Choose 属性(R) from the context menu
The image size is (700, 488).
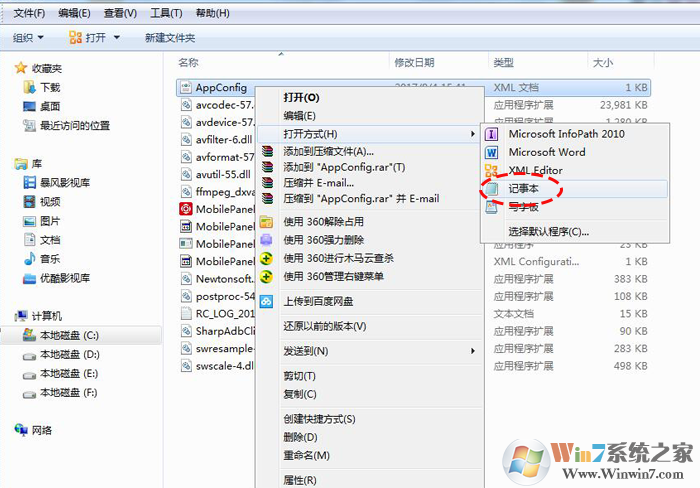click(300, 480)
